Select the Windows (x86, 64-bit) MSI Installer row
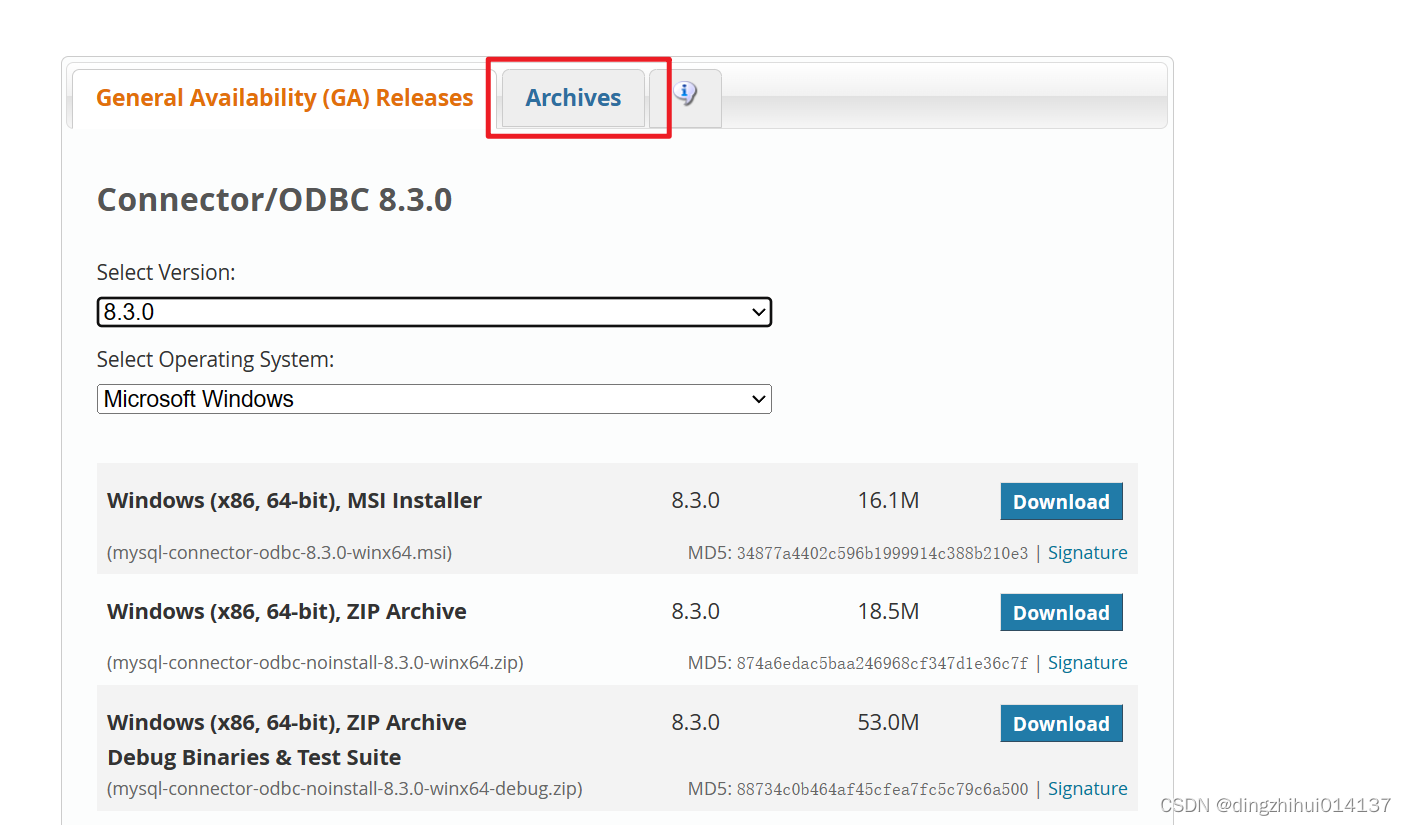 (294, 500)
